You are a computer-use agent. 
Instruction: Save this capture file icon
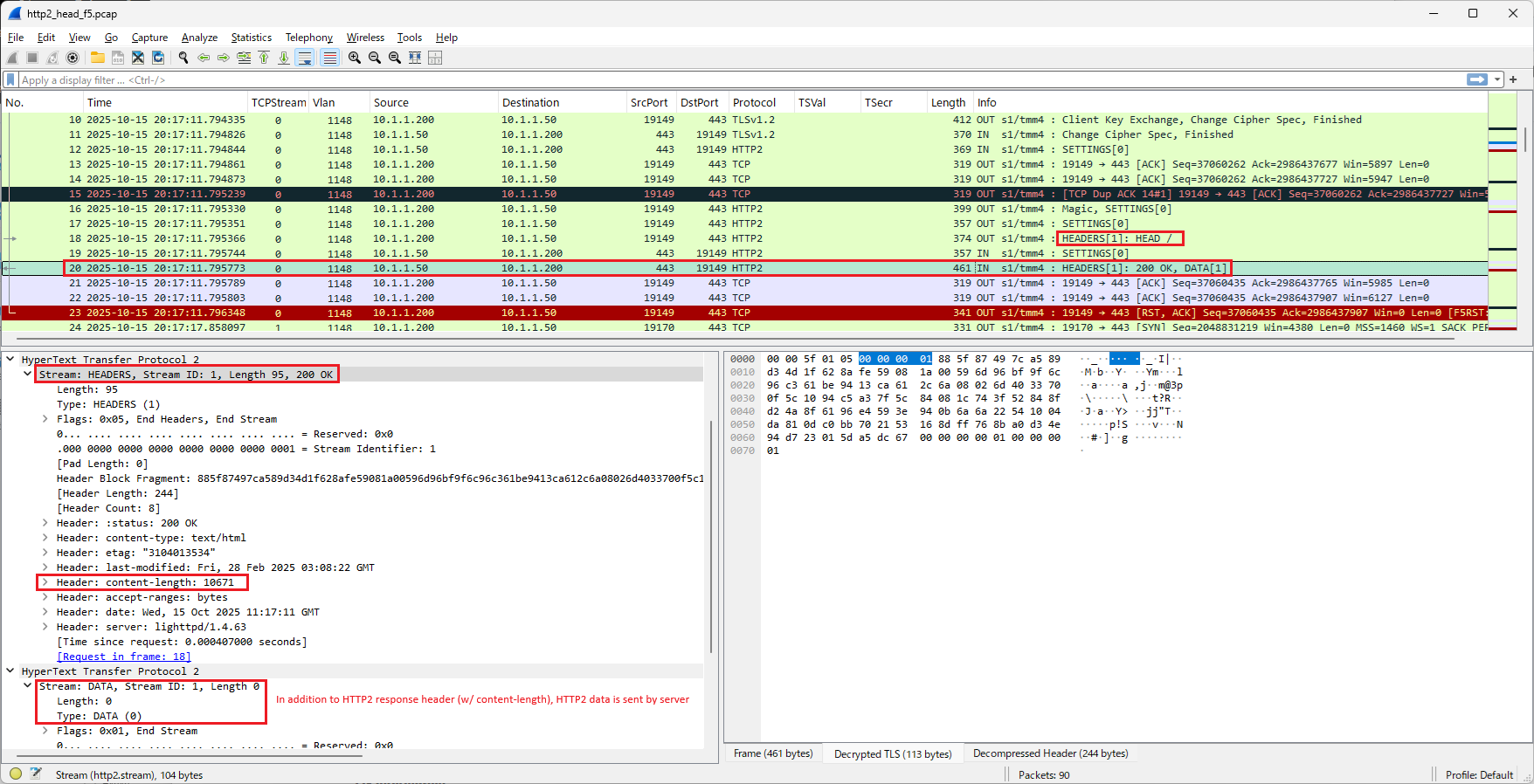117,58
